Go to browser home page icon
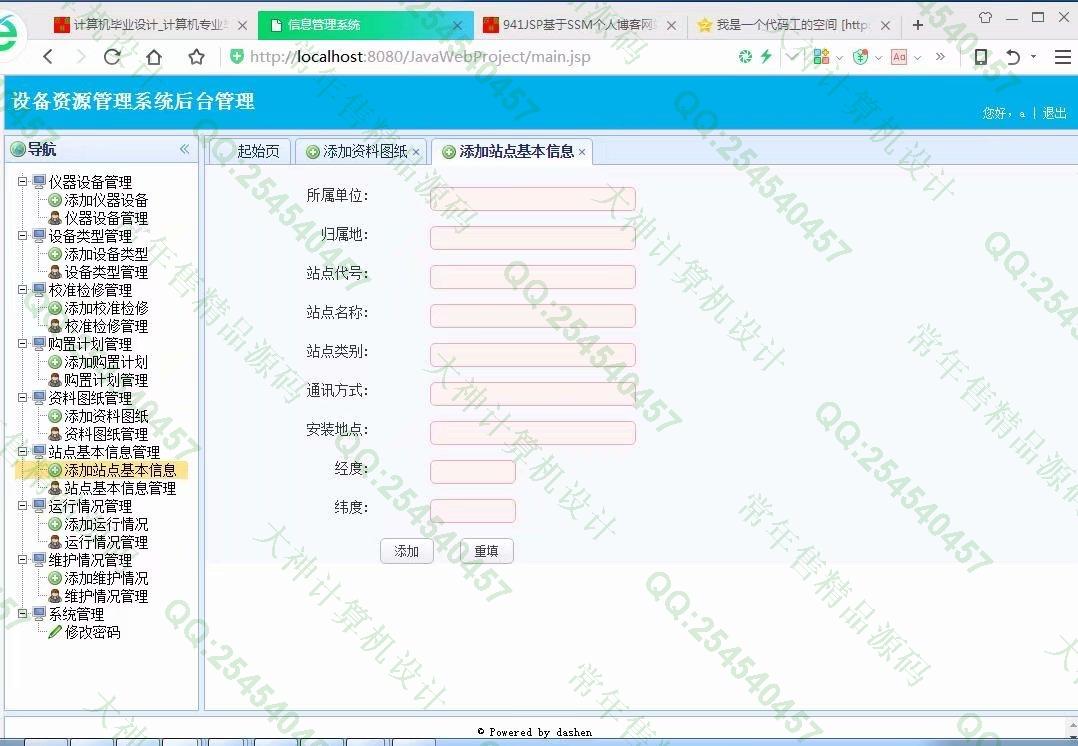This screenshot has height=746, width=1078. tap(154, 56)
